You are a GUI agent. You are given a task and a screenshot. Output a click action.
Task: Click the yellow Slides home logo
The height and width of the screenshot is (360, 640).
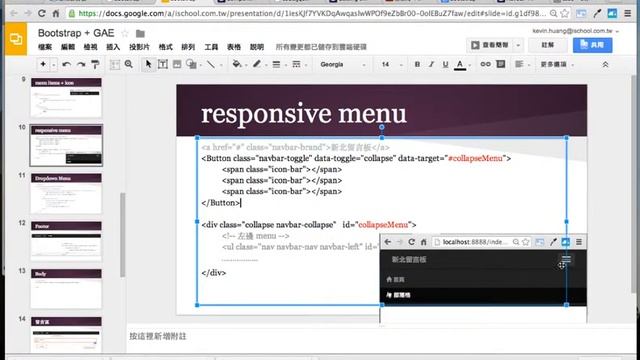pos(16,39)
